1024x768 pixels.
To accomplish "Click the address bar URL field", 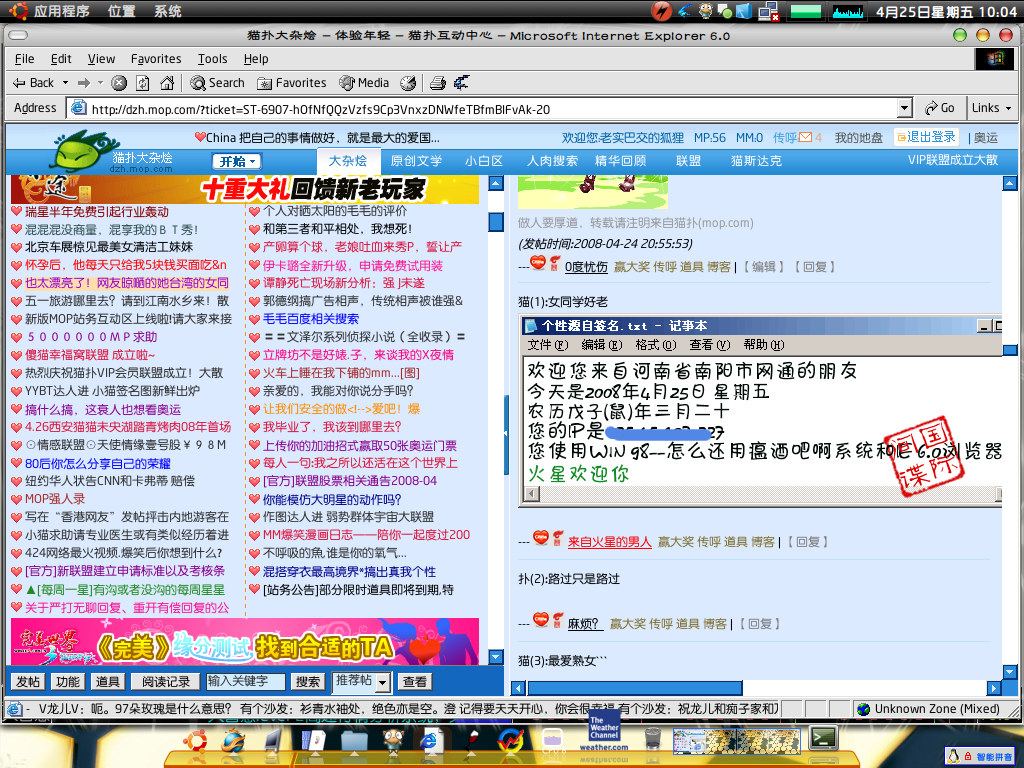I will (483, 109).
